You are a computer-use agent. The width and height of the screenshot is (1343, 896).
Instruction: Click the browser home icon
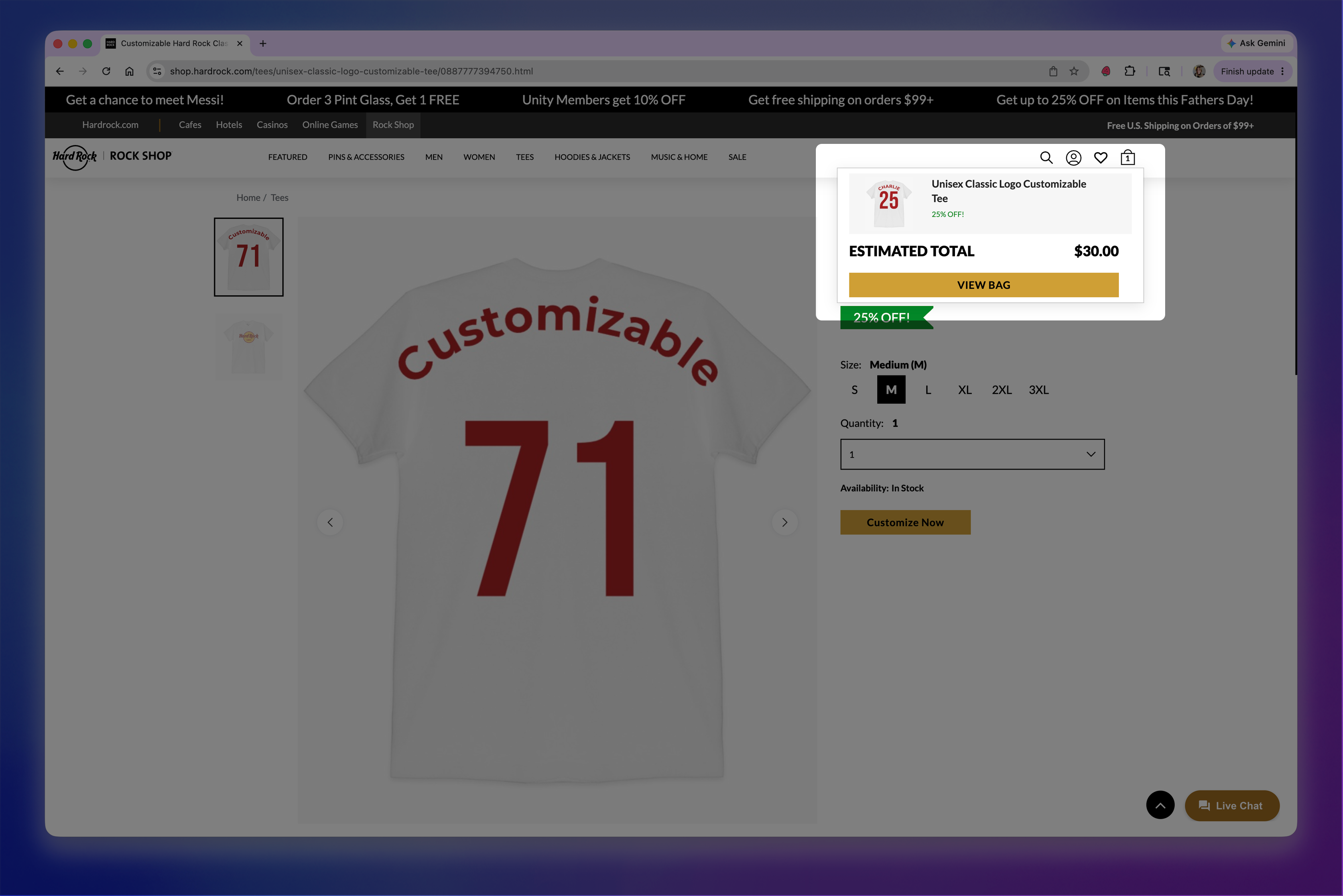(x=129, y=71)
